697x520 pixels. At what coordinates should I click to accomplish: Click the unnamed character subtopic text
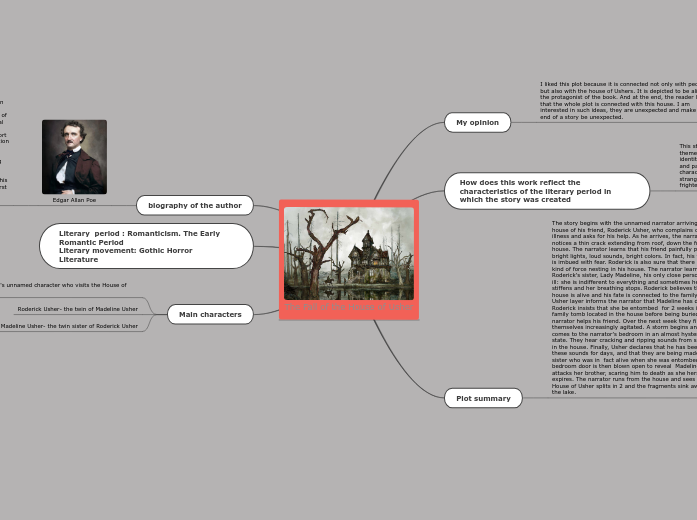pos(62,285)
